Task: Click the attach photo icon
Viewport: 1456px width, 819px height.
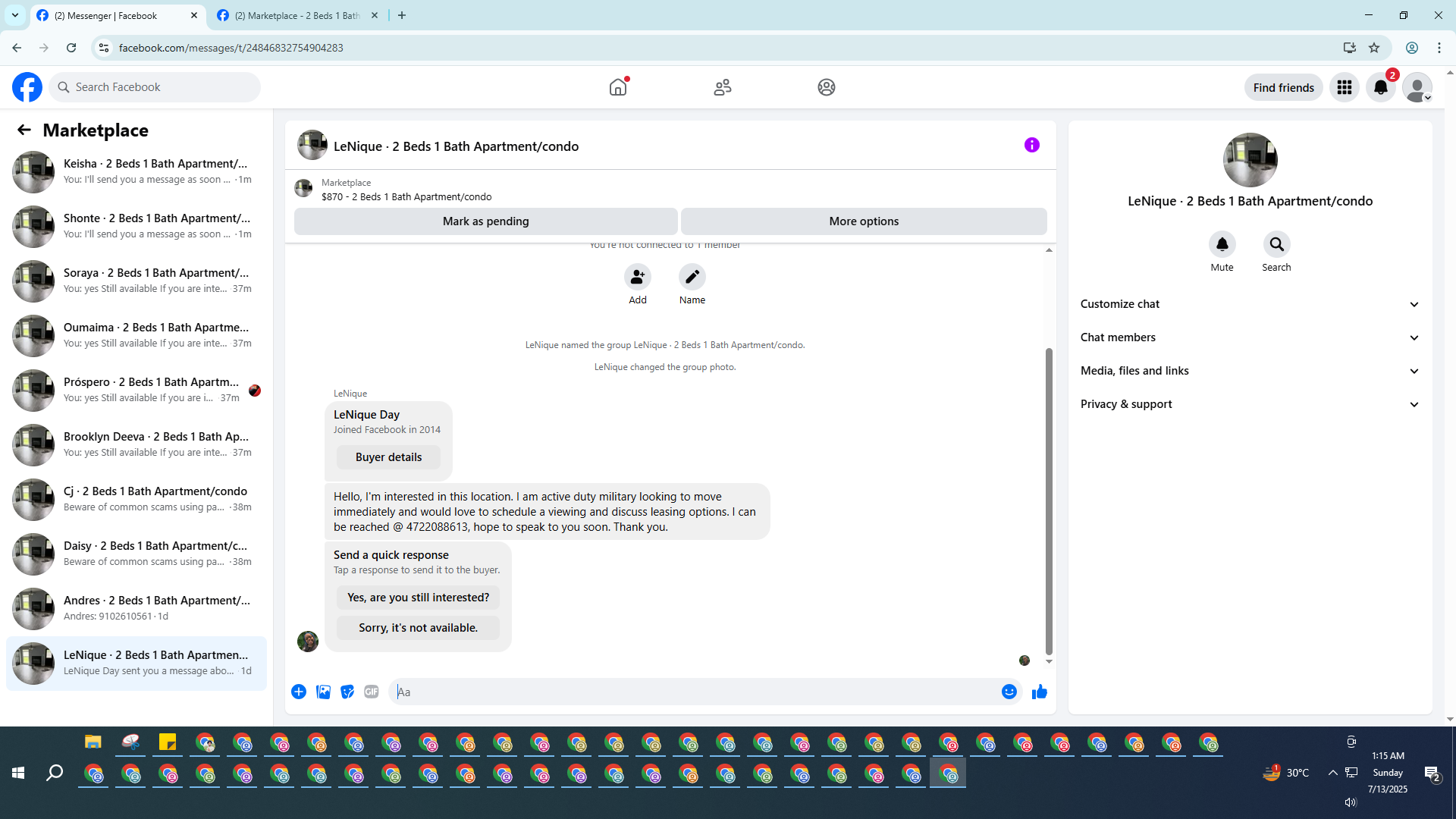Action: [323, 692]
